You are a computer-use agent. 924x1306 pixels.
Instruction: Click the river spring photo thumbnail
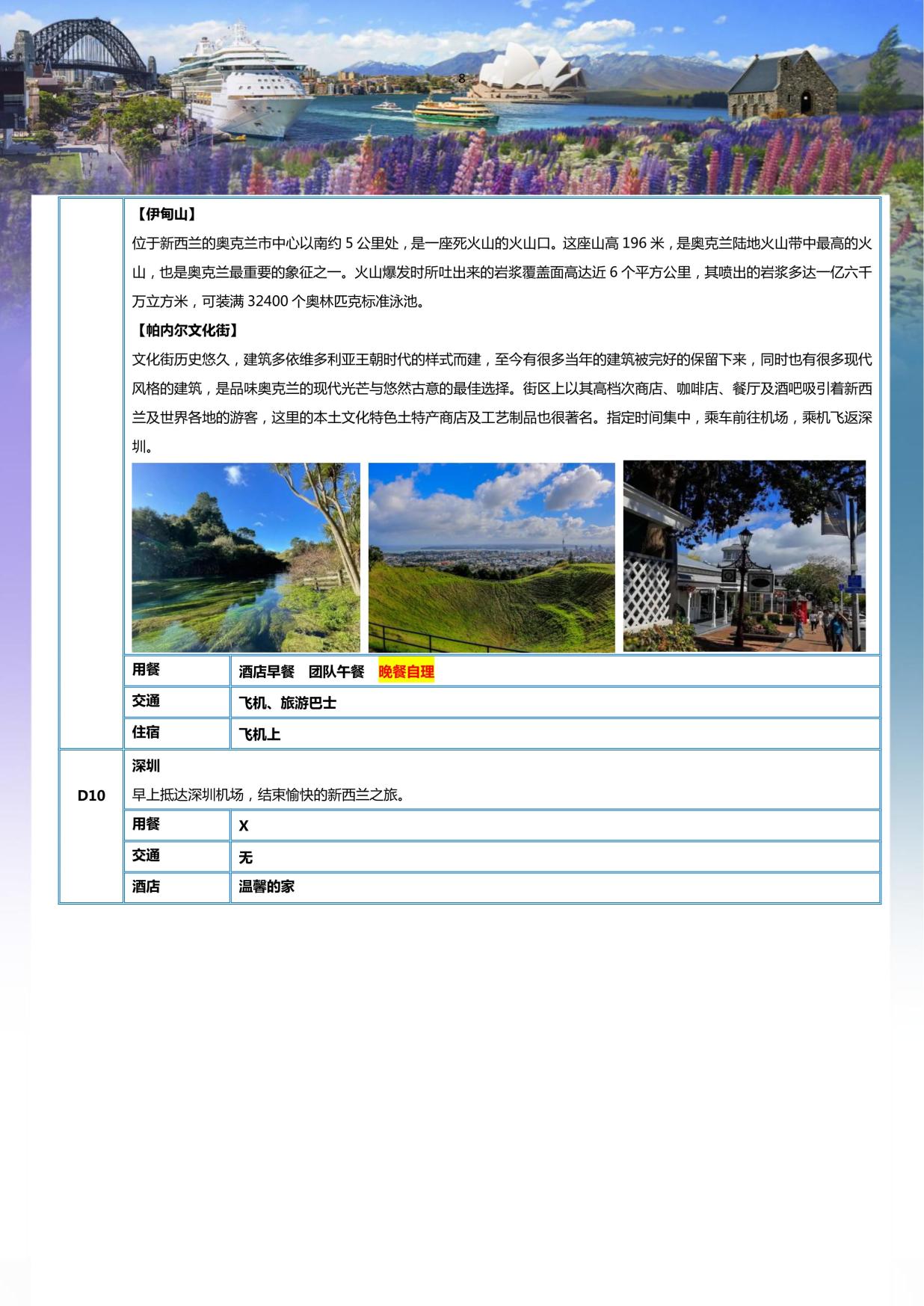click(245, 557)
